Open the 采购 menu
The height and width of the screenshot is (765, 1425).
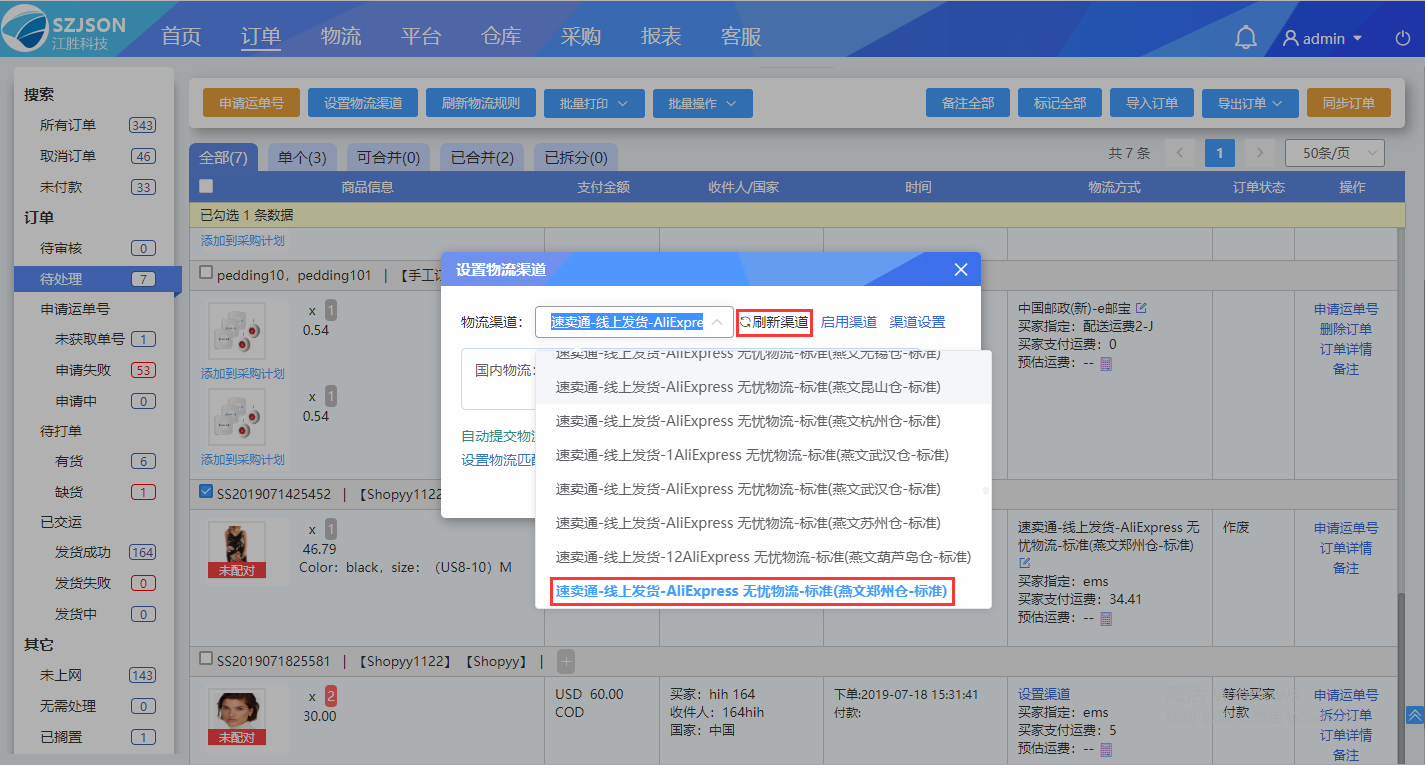pyautogui.click(x=581, y=37)
